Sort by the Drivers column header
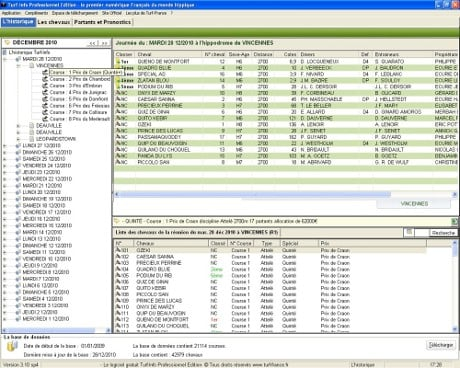This screenshot has width=460, height=368. [x=329, y=54]
